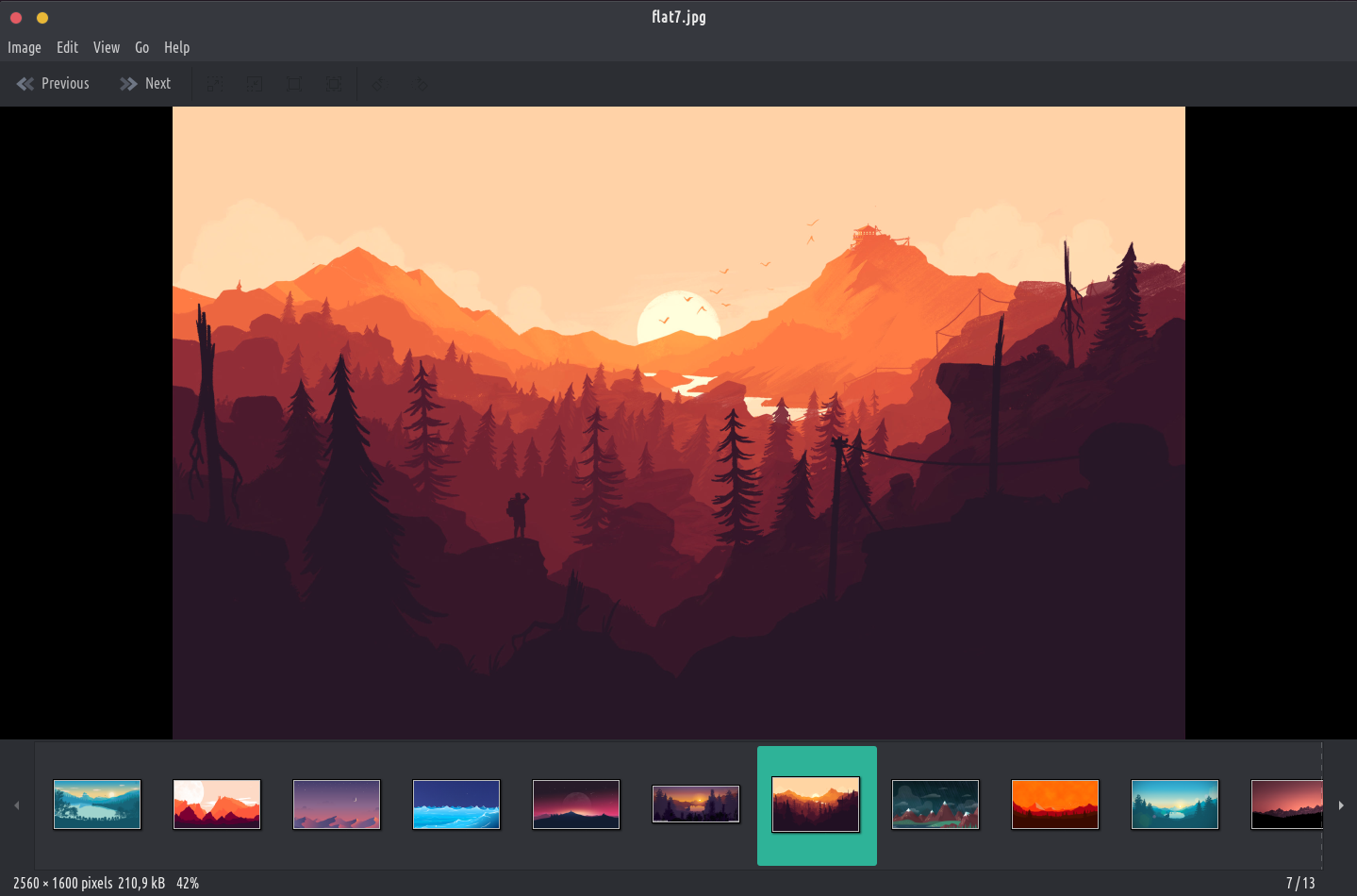Rotate the image clockwise
Image resolution: width=1357 pixels, height=896 pixels.
[x=422, y=84]
